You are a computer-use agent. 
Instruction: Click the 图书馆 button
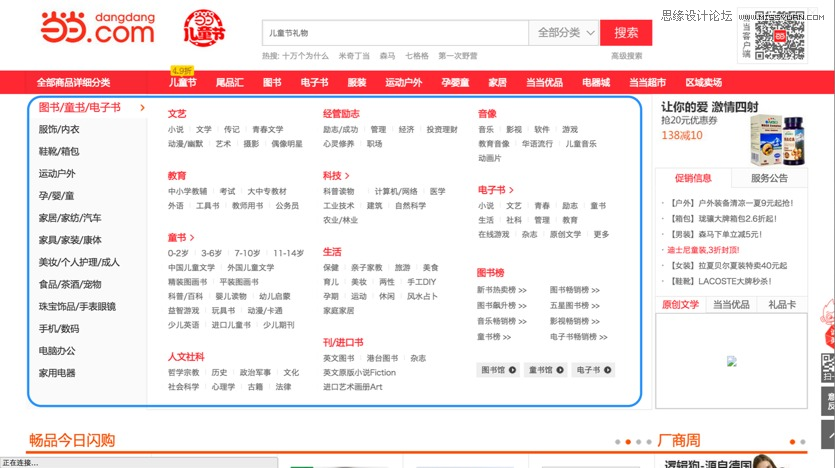click(x=498, y=370)
